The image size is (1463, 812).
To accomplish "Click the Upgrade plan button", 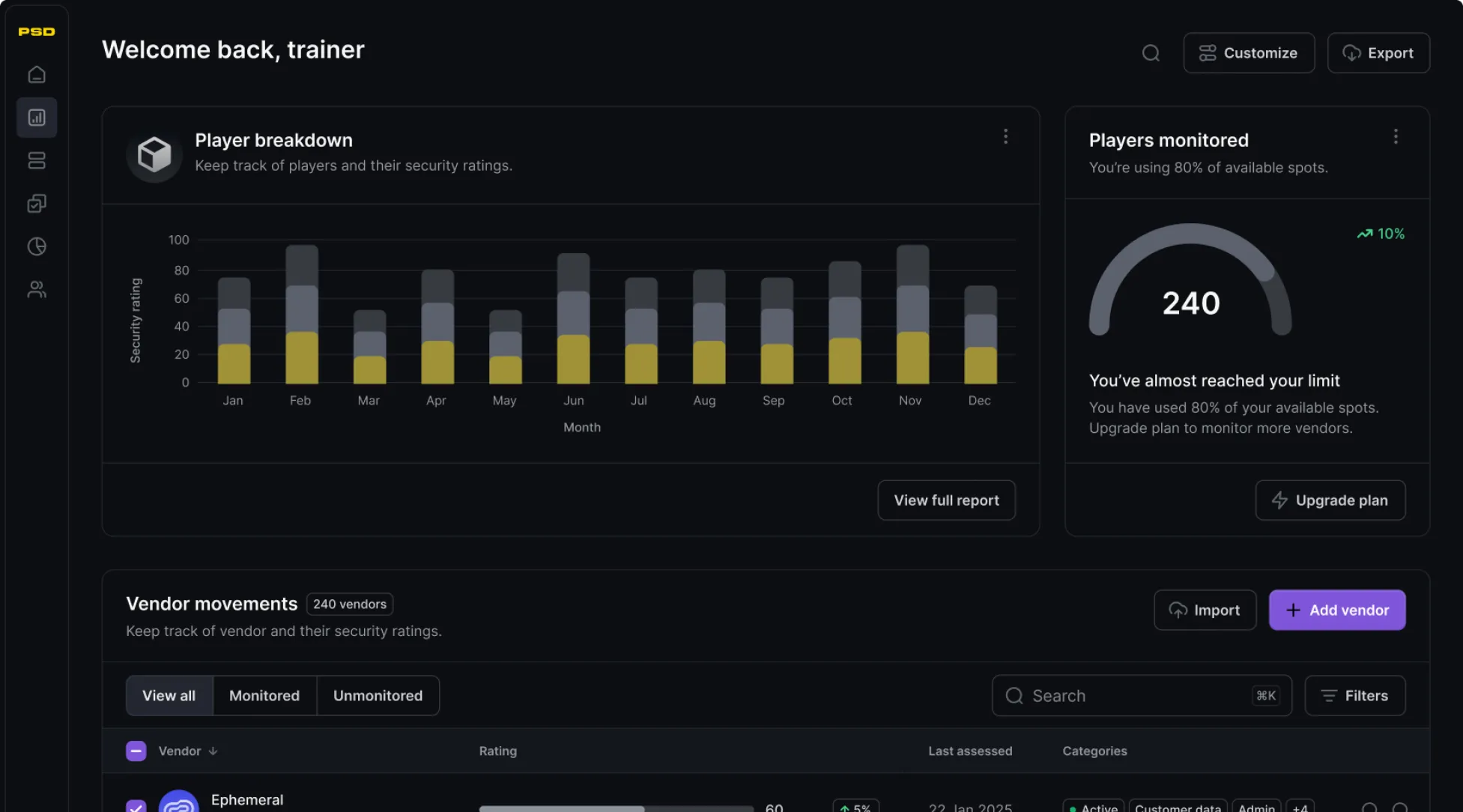I will pyautogui.click(x=1330, y=500).
